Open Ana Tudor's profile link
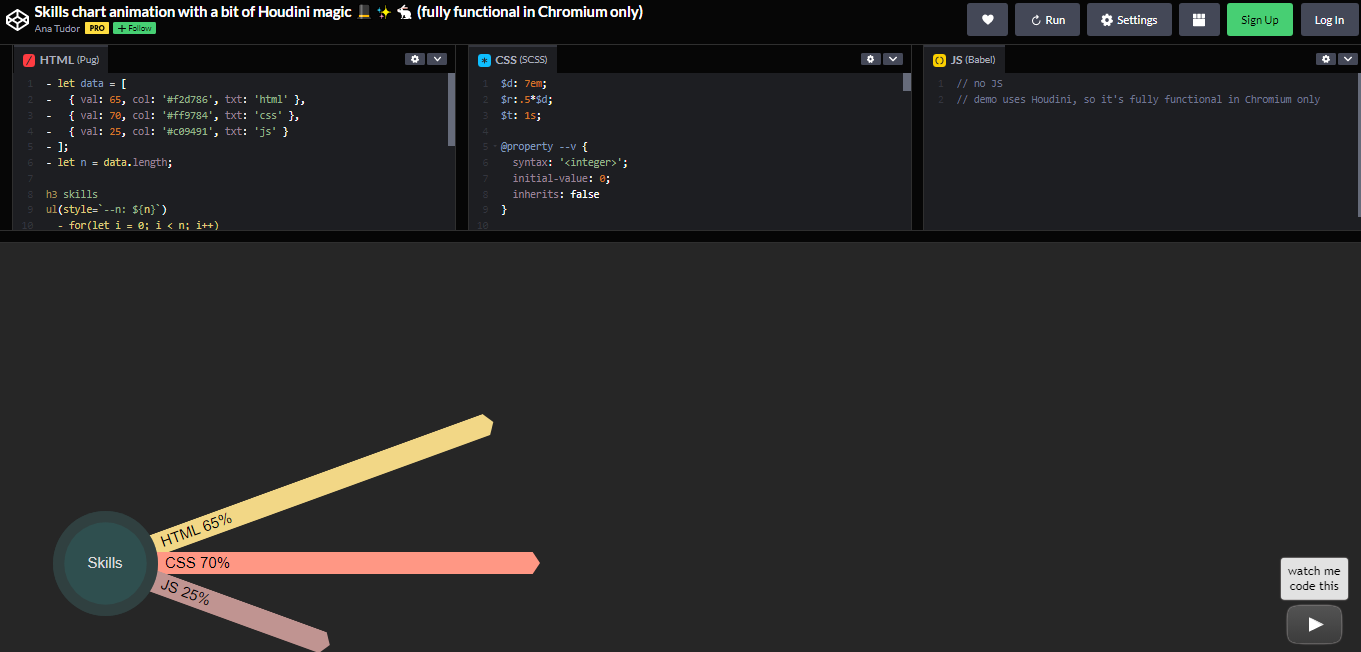The height and width of the screenshot is (652, 1361). 56,28
